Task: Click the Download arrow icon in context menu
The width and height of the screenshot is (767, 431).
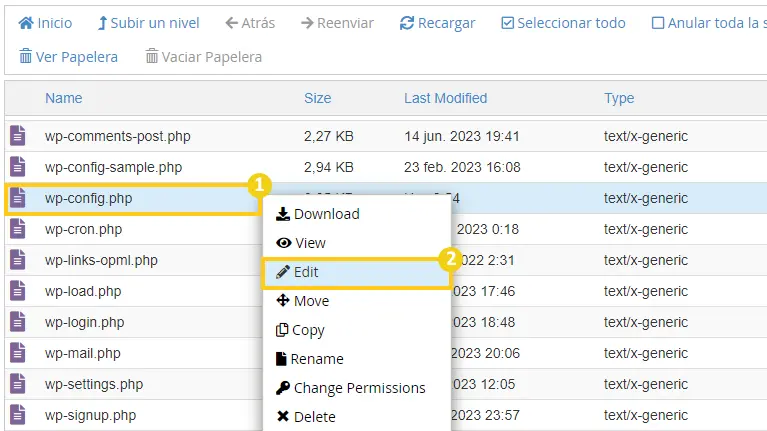Action: [283, 214]
